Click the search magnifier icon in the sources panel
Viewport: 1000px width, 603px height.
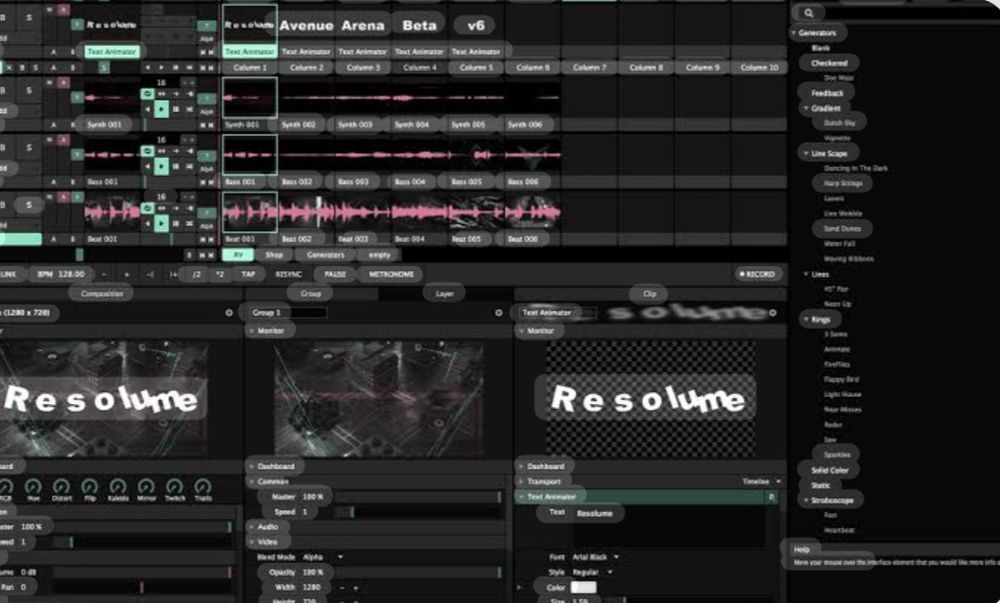[809, 13]
